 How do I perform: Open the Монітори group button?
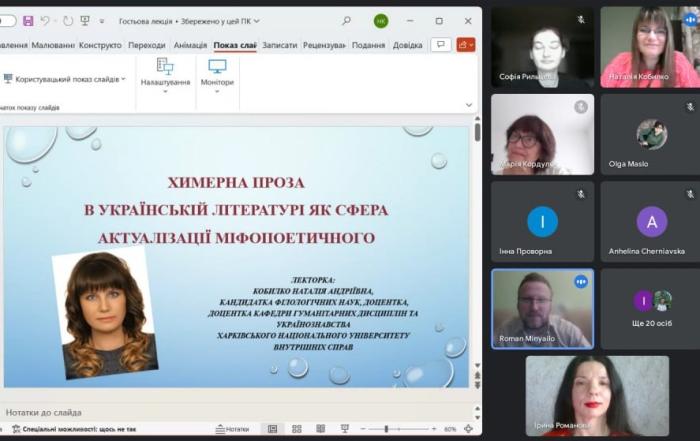(217, 75)
